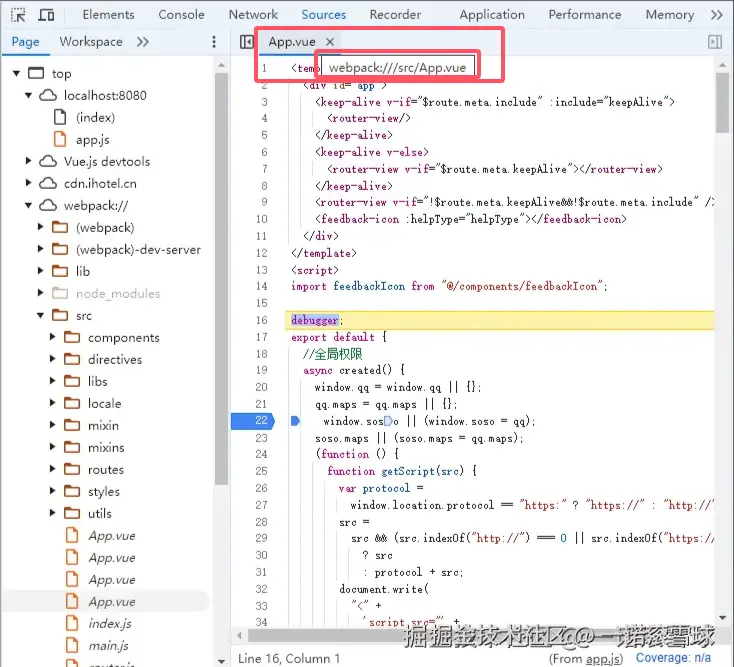Click the components folder icon

click(x=72, y=337)
